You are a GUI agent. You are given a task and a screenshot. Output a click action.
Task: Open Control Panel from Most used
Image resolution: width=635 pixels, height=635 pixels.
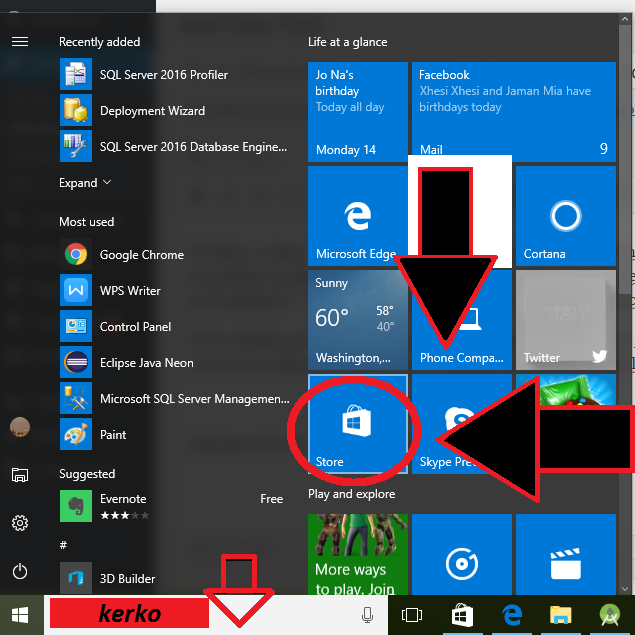[x=135, y=327]
